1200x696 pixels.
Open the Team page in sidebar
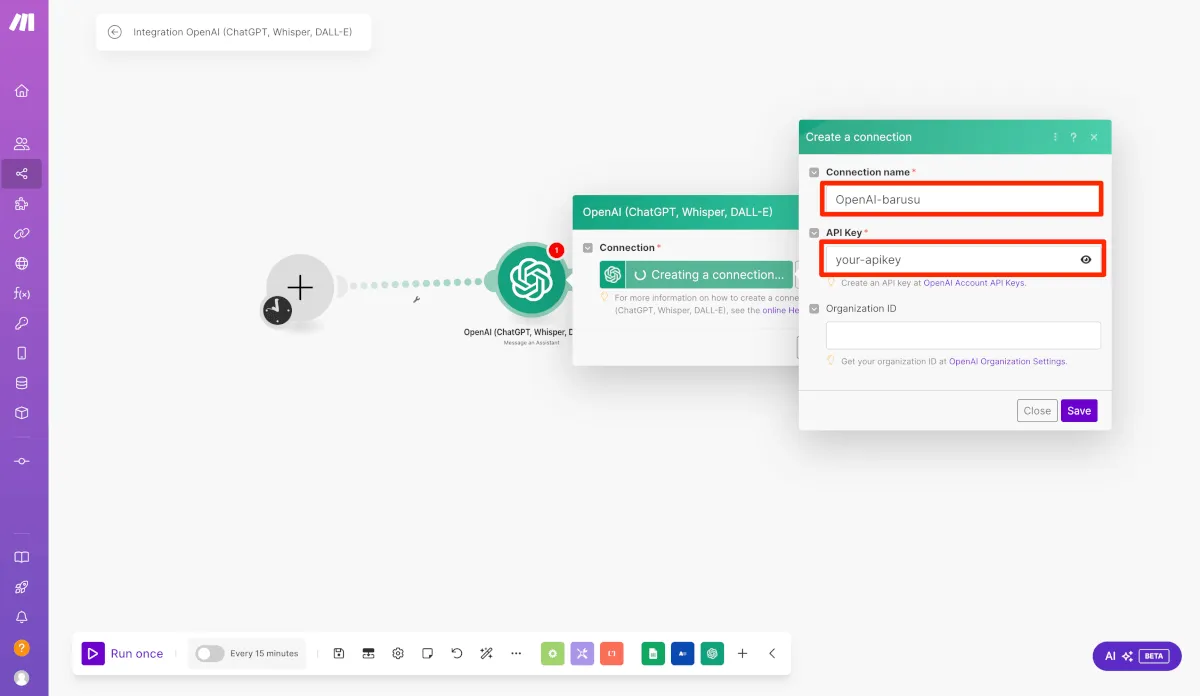click(22, 144)
